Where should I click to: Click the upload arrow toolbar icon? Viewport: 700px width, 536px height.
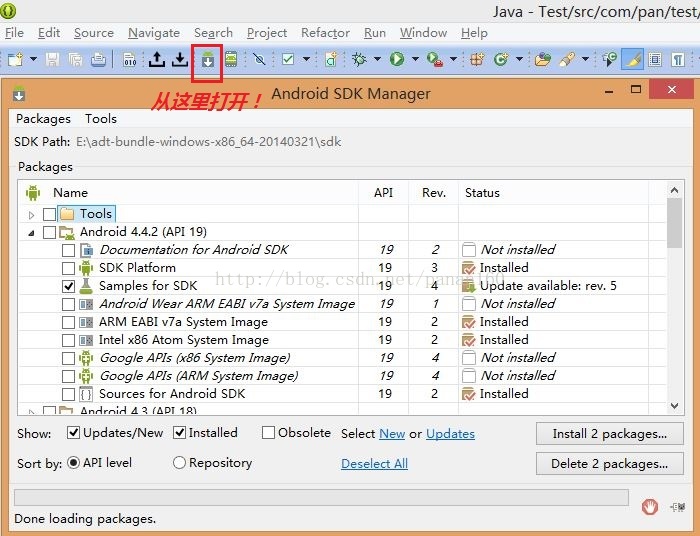coord(157,59)
